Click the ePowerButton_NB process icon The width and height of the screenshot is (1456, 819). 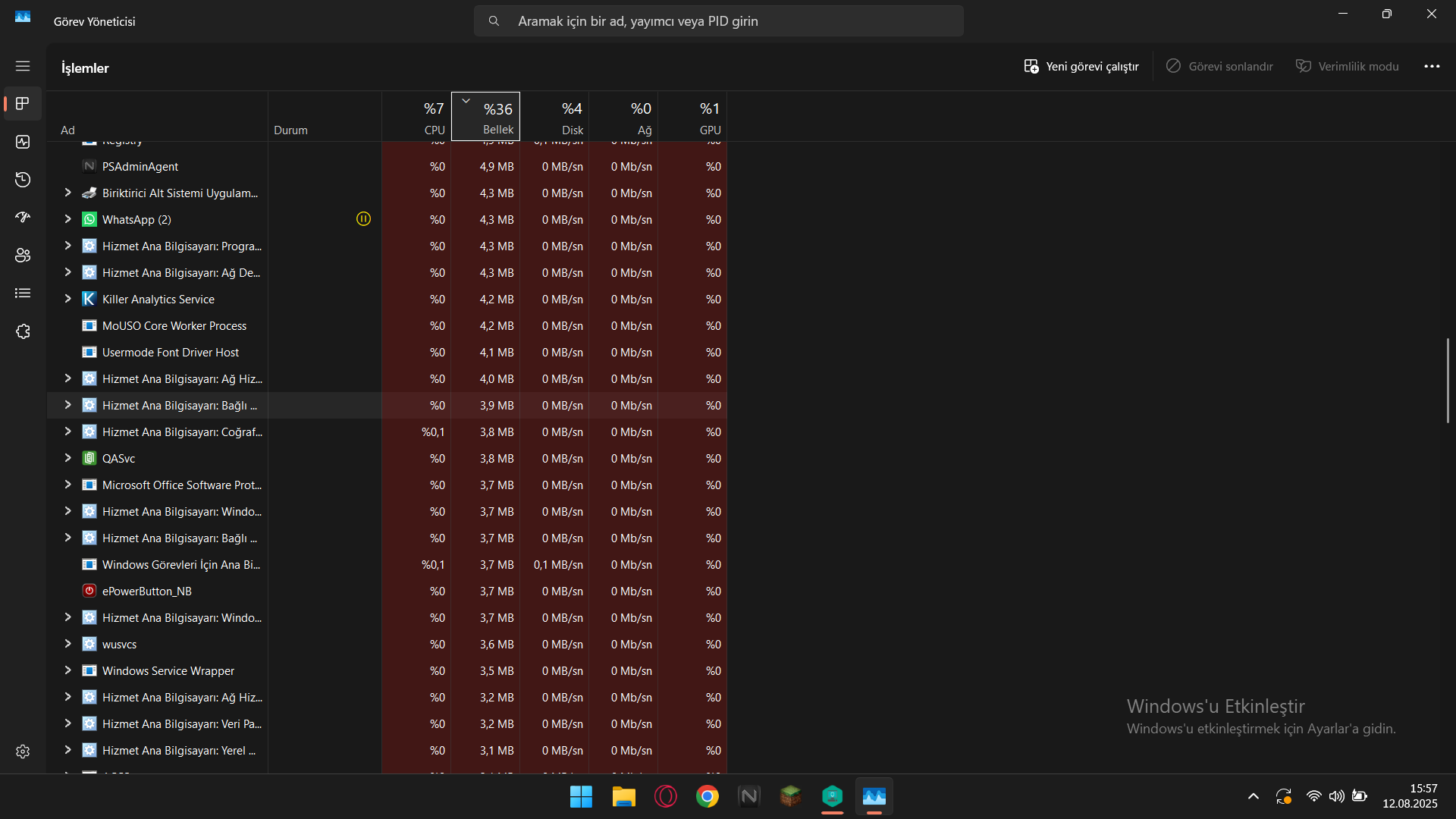pyautogui.click(x=89, y=591)
